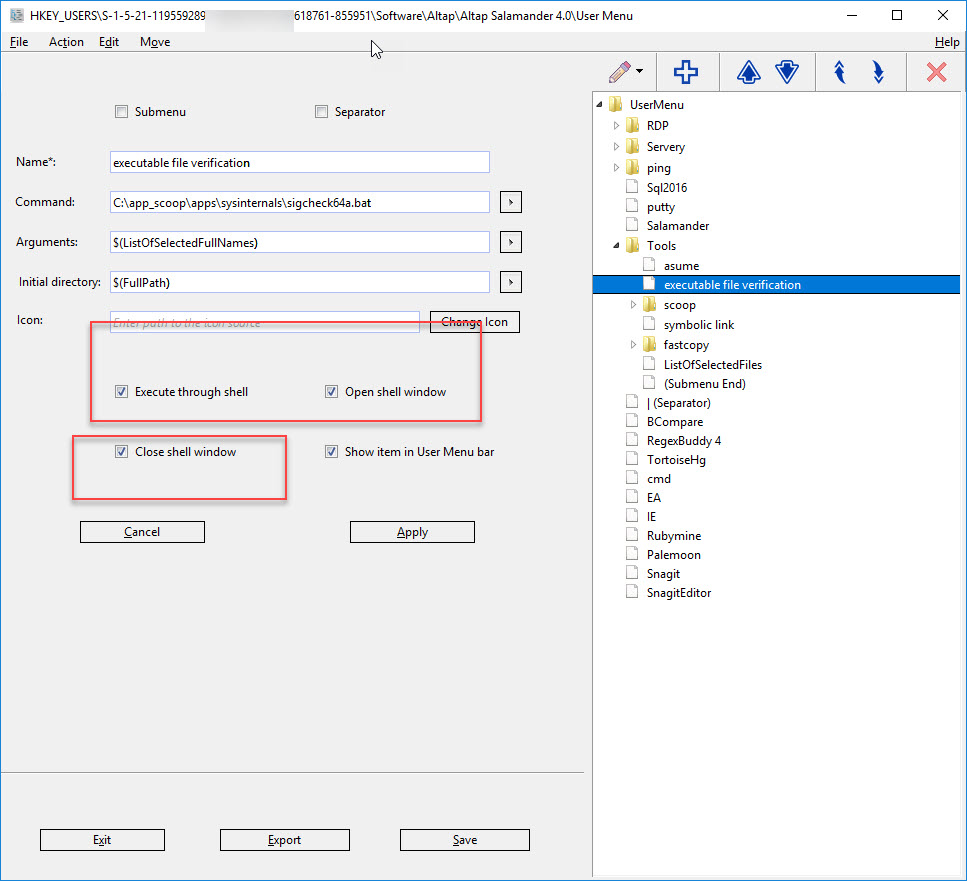Click the thin curved down-arrow icon

click(879, 72)
